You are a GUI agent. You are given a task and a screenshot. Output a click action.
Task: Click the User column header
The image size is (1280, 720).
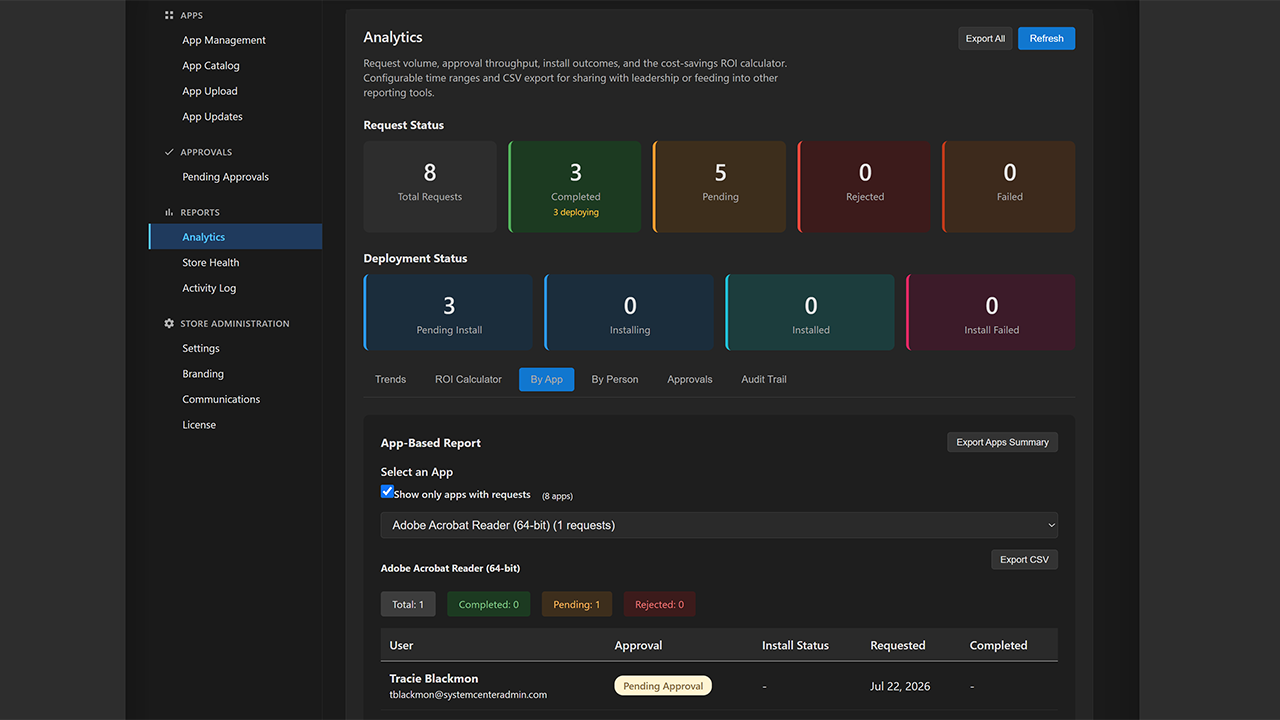coord(401,645)
